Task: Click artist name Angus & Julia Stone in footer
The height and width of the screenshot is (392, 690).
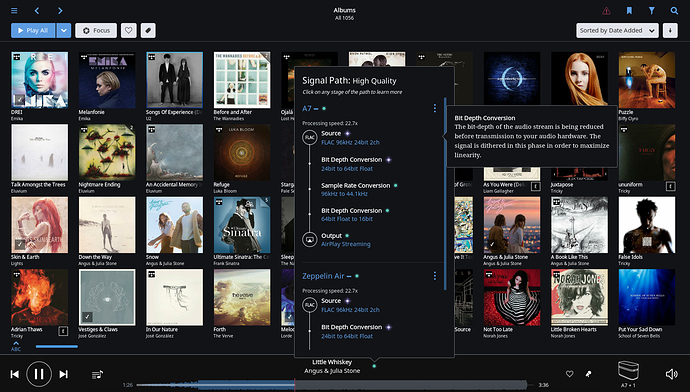Action: point(332,371)
